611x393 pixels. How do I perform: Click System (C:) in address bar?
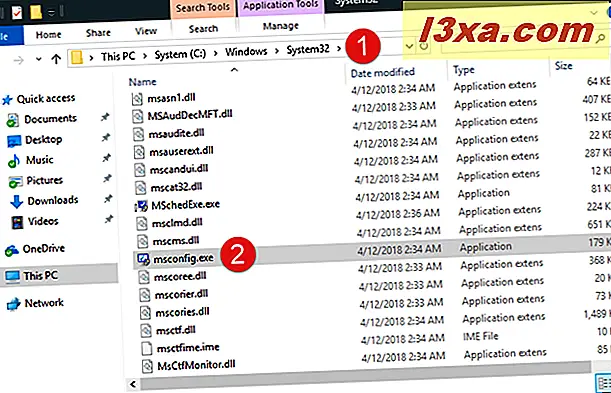[x=180, y=54]
